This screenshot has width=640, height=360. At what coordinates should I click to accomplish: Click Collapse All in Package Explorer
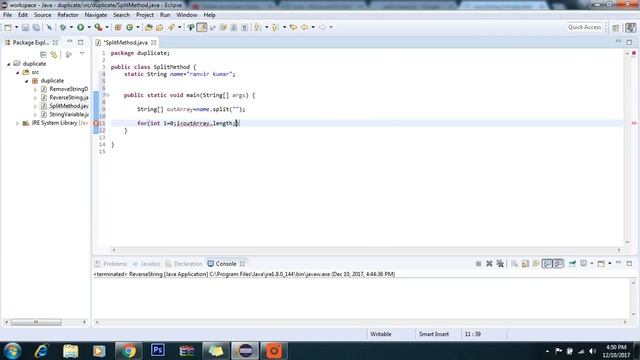[x=43, y=54]
